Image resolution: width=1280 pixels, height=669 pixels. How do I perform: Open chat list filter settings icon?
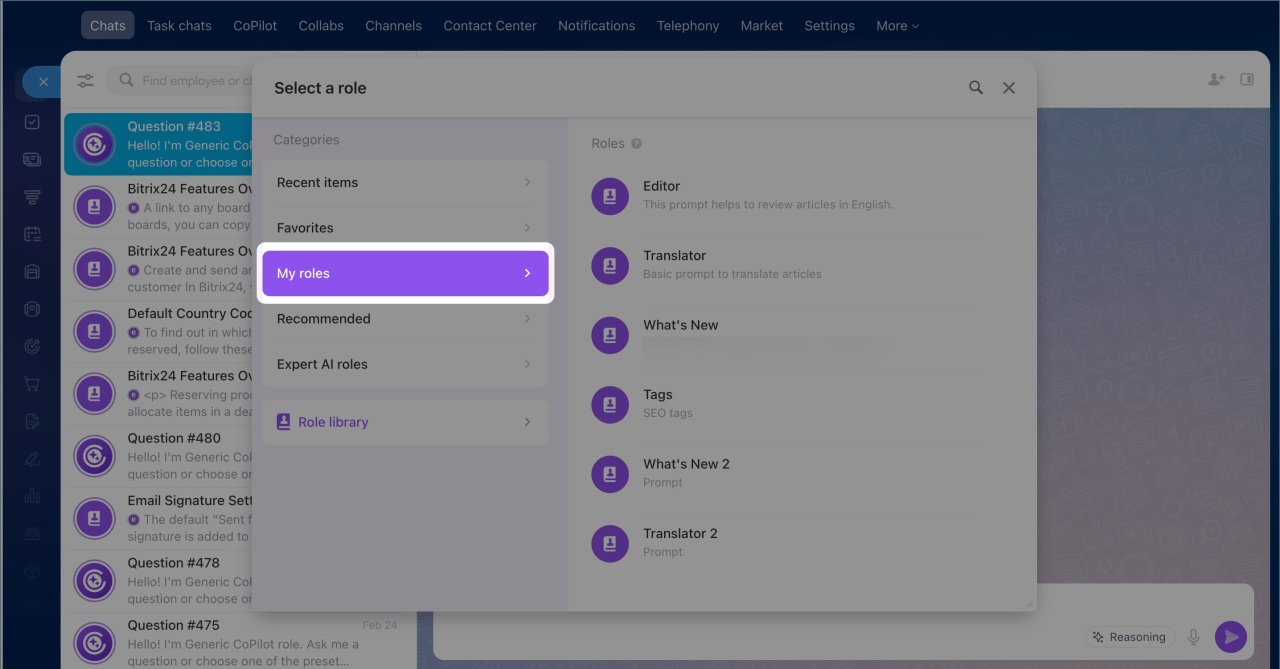click(x=86, y=81)
